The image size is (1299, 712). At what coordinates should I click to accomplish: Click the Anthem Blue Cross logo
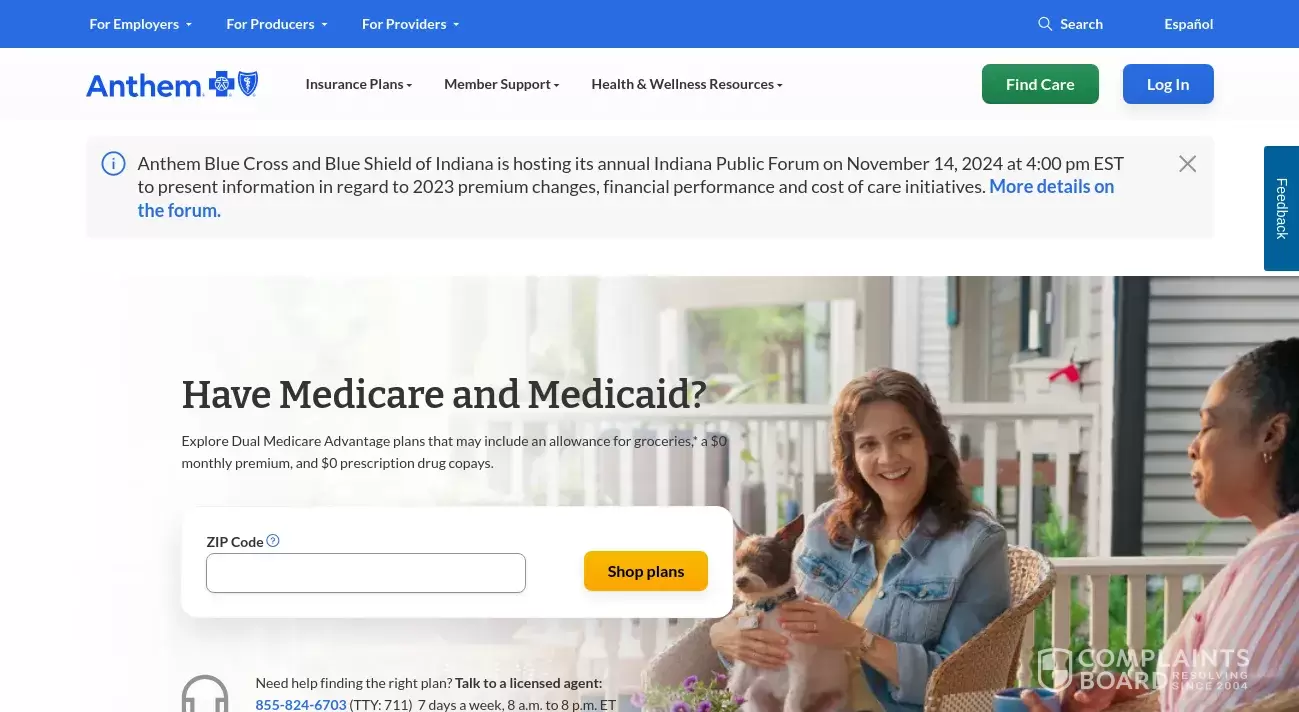click(172, 85)
